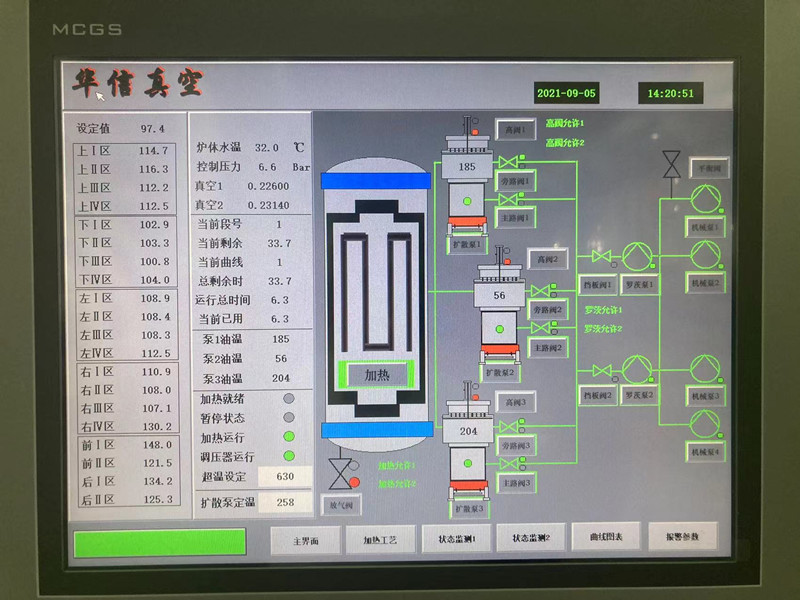The height and width of the screenshot is (600, 800).
Task: Open the 曲线图表 page
Action: 606,537
